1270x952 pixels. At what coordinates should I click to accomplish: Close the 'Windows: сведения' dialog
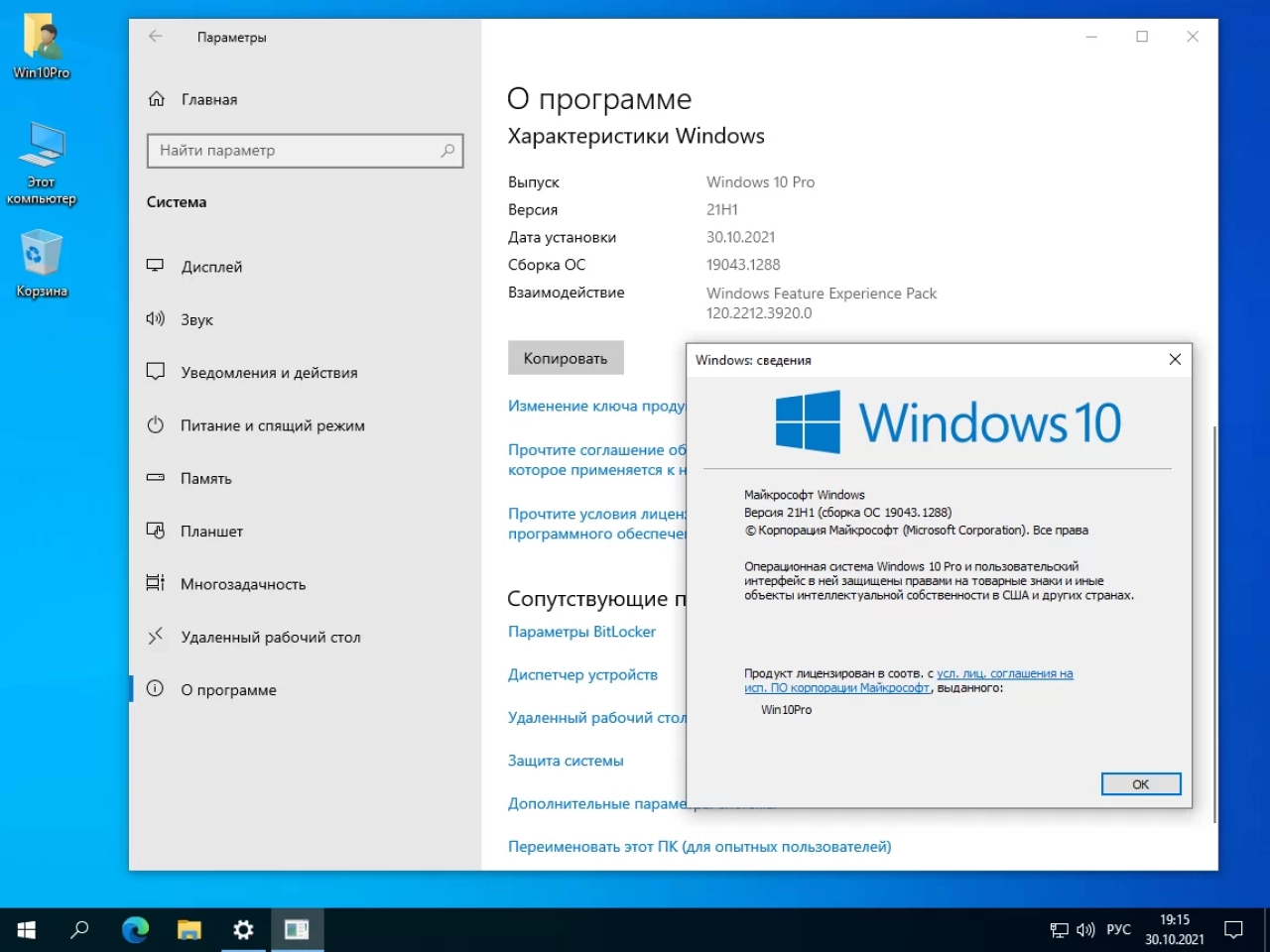pos(1175,360)
